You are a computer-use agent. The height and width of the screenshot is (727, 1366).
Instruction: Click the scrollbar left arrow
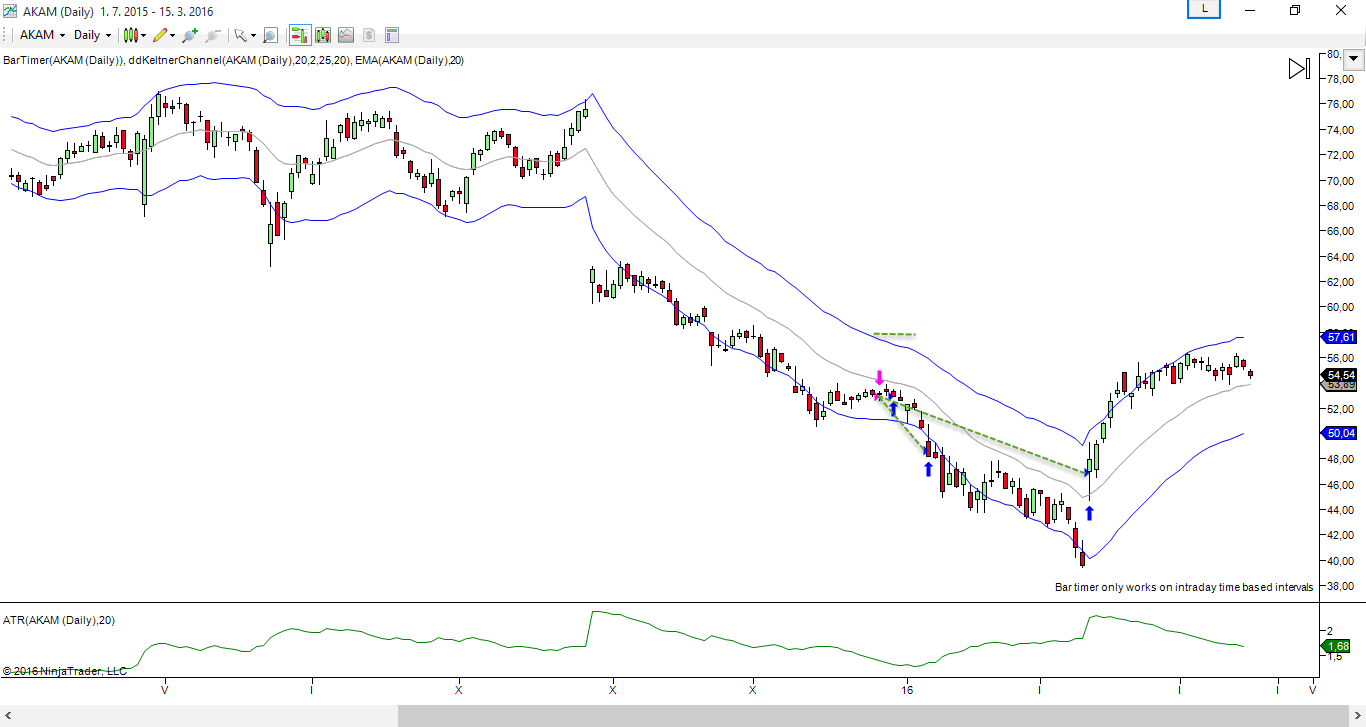(x=8, y=716)
